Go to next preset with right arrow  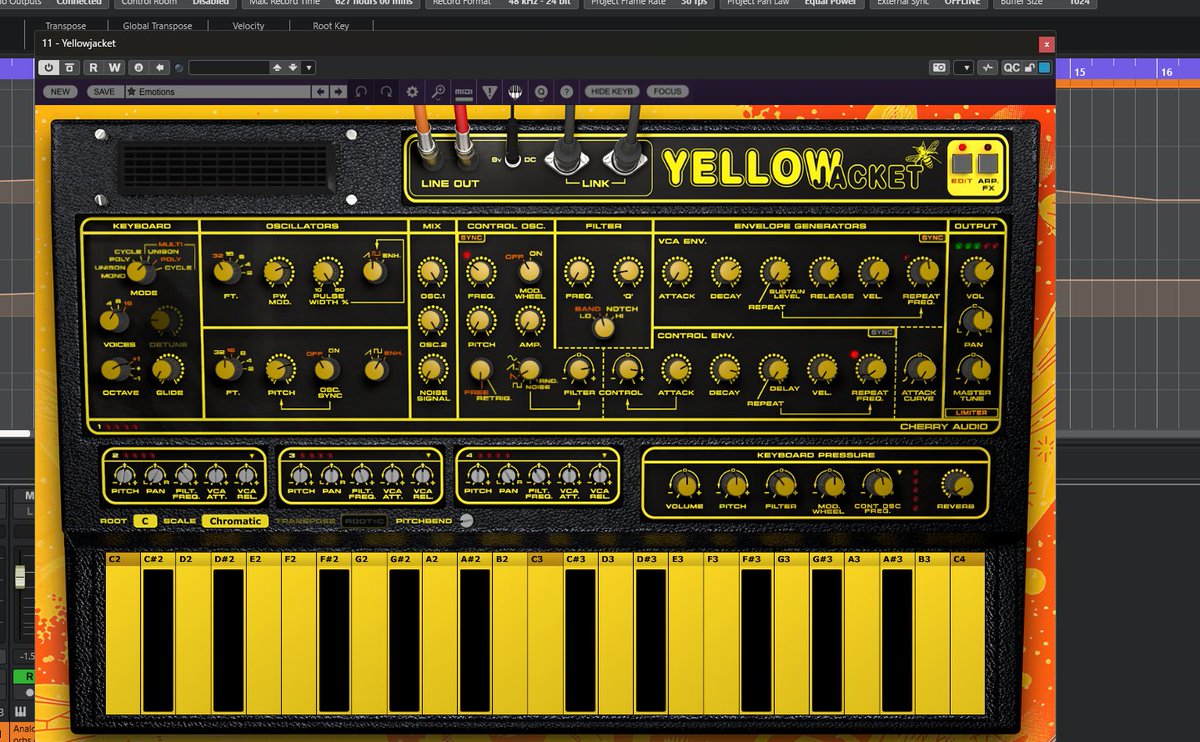(338, 91)
